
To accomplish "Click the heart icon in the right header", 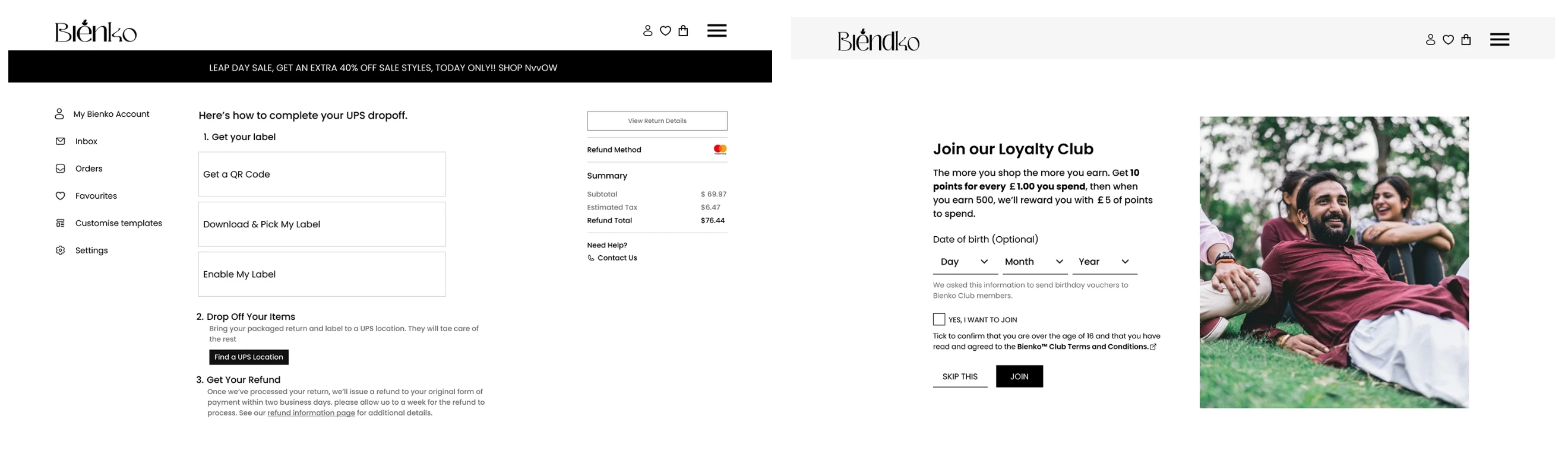I will [x=1448, y=40].
